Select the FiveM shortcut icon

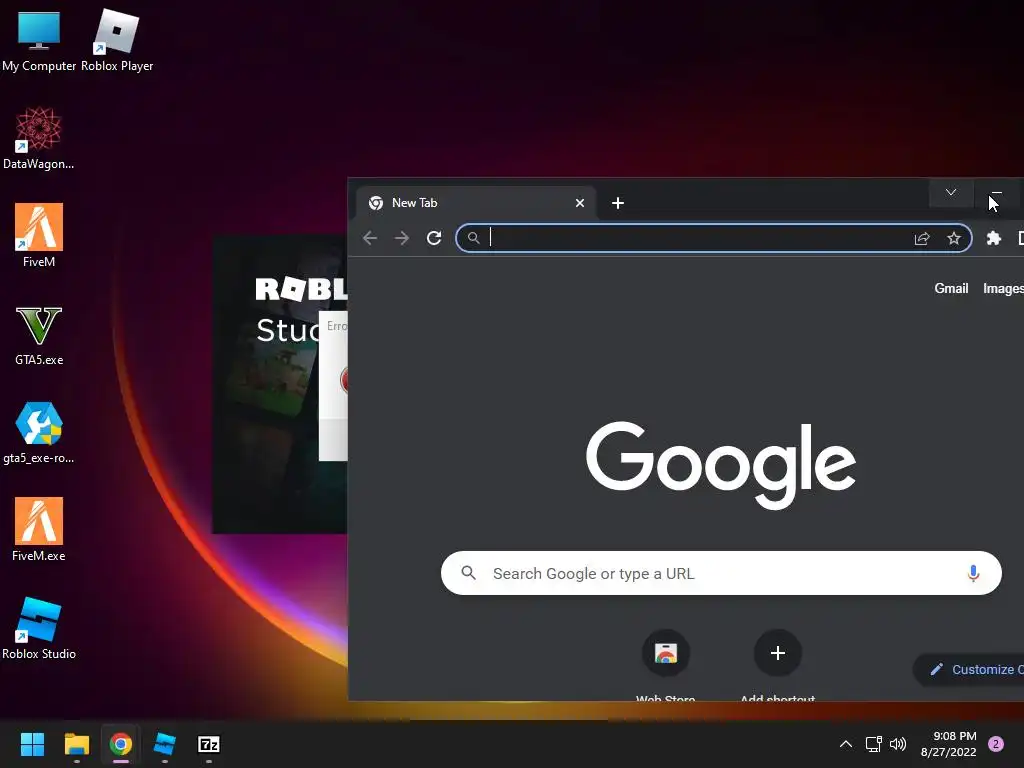pyautogui.click(x=39, y=235)
